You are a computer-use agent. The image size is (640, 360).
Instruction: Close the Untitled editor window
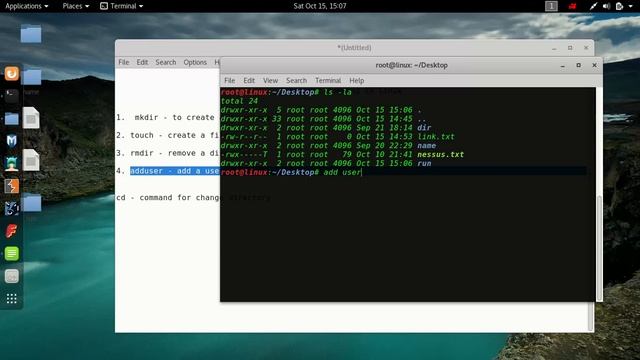[586, 48]
